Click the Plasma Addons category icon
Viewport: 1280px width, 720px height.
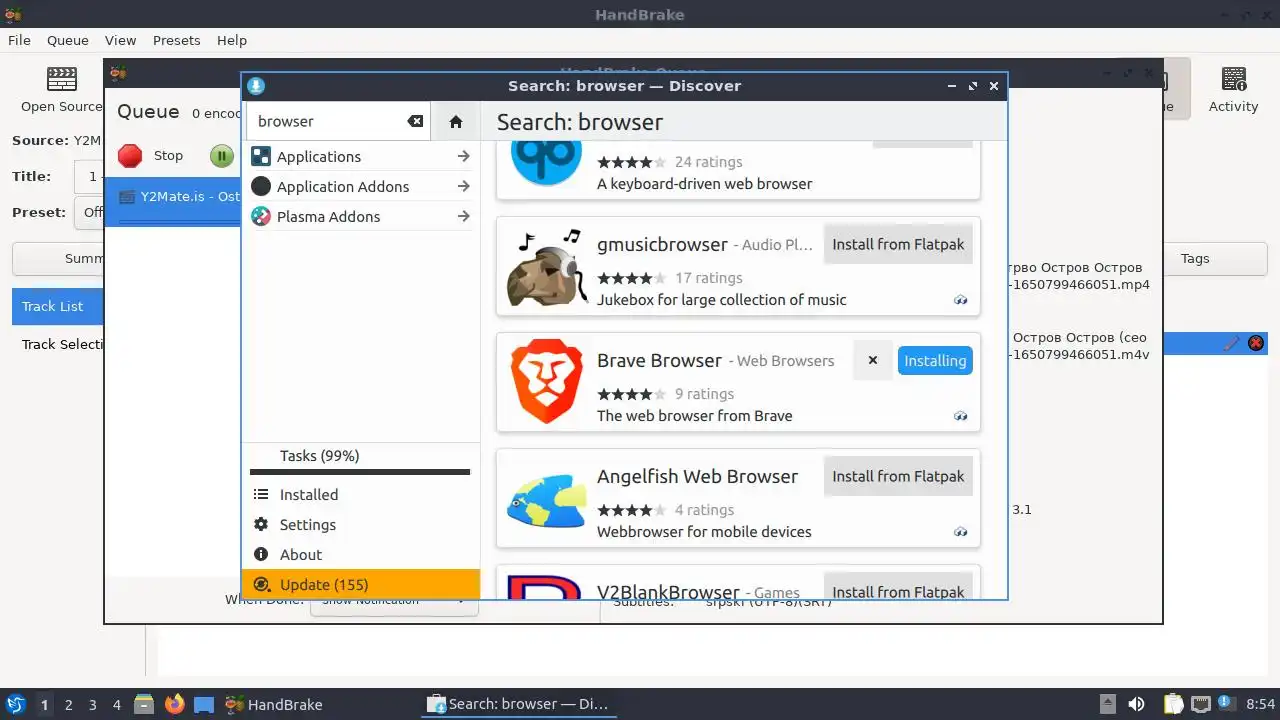click(x=261, y=216)
